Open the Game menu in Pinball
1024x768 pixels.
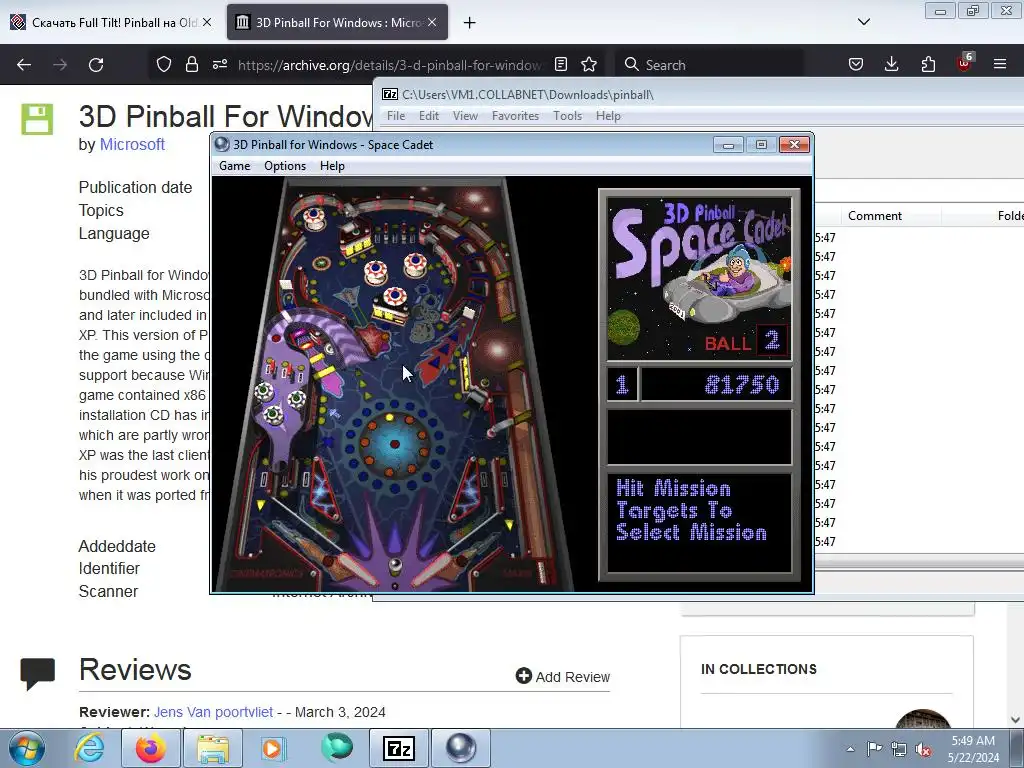pos(234,166)
